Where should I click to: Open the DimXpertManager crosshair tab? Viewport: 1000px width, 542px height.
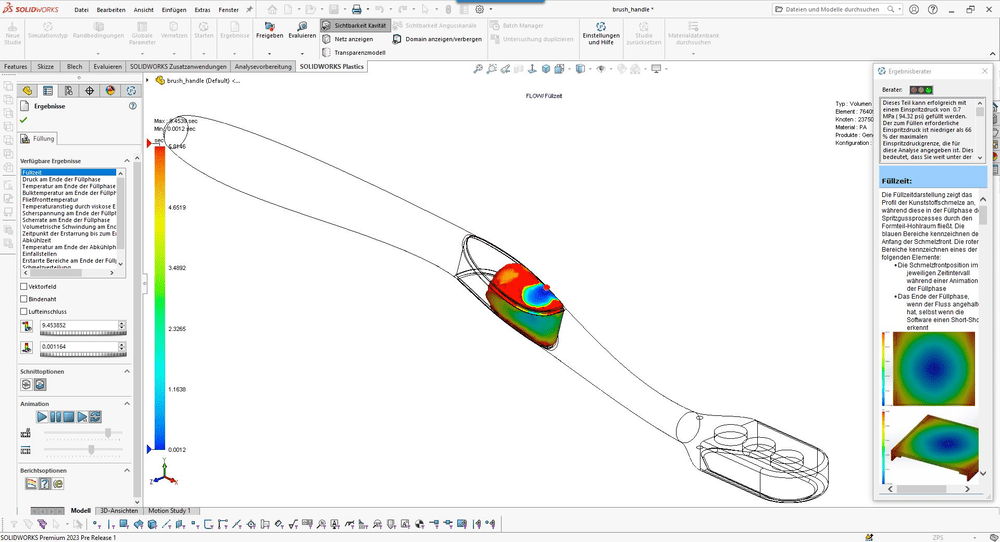[x=89, y=91]
